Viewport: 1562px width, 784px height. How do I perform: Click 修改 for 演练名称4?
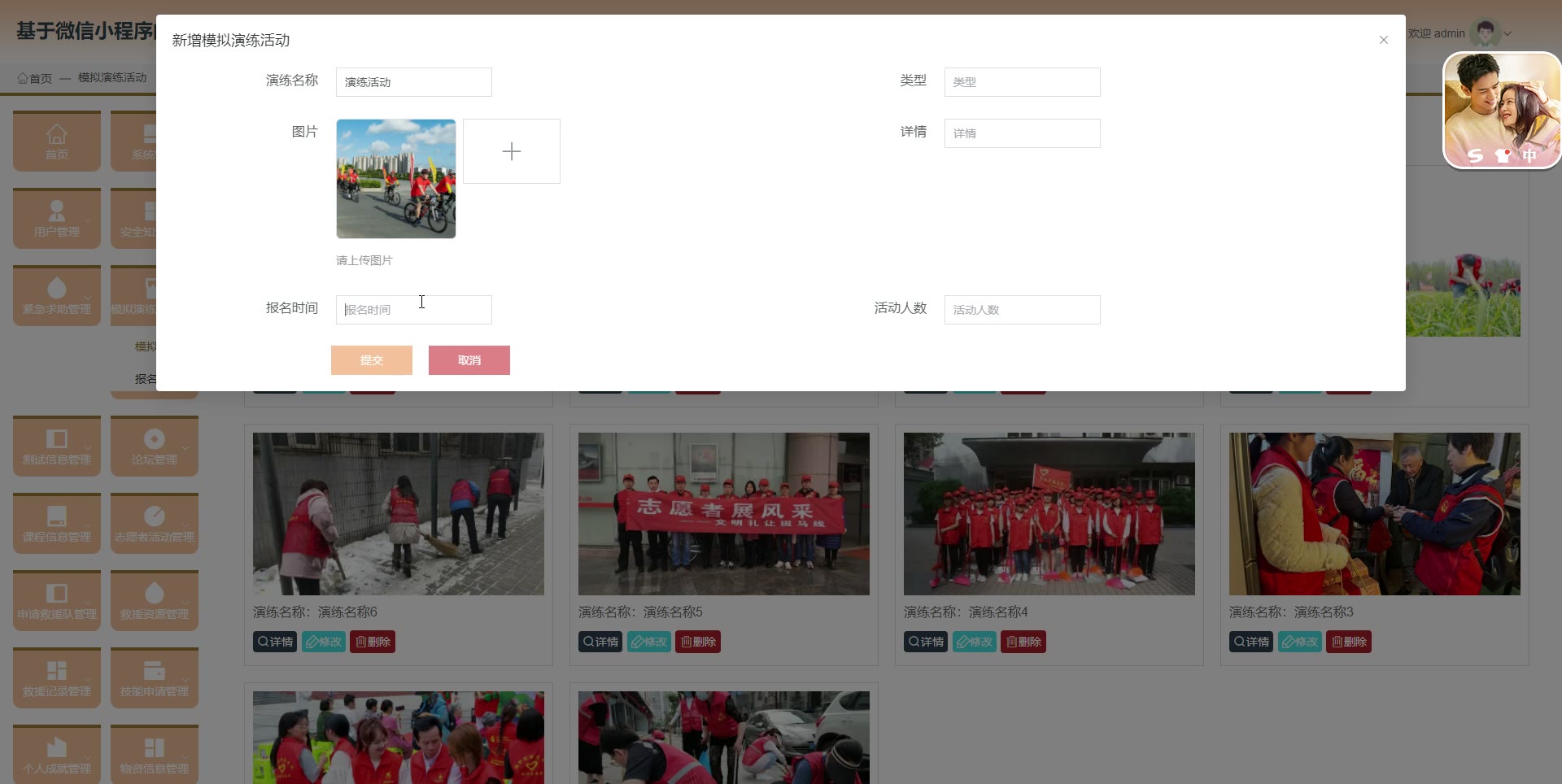pos(975,642)
